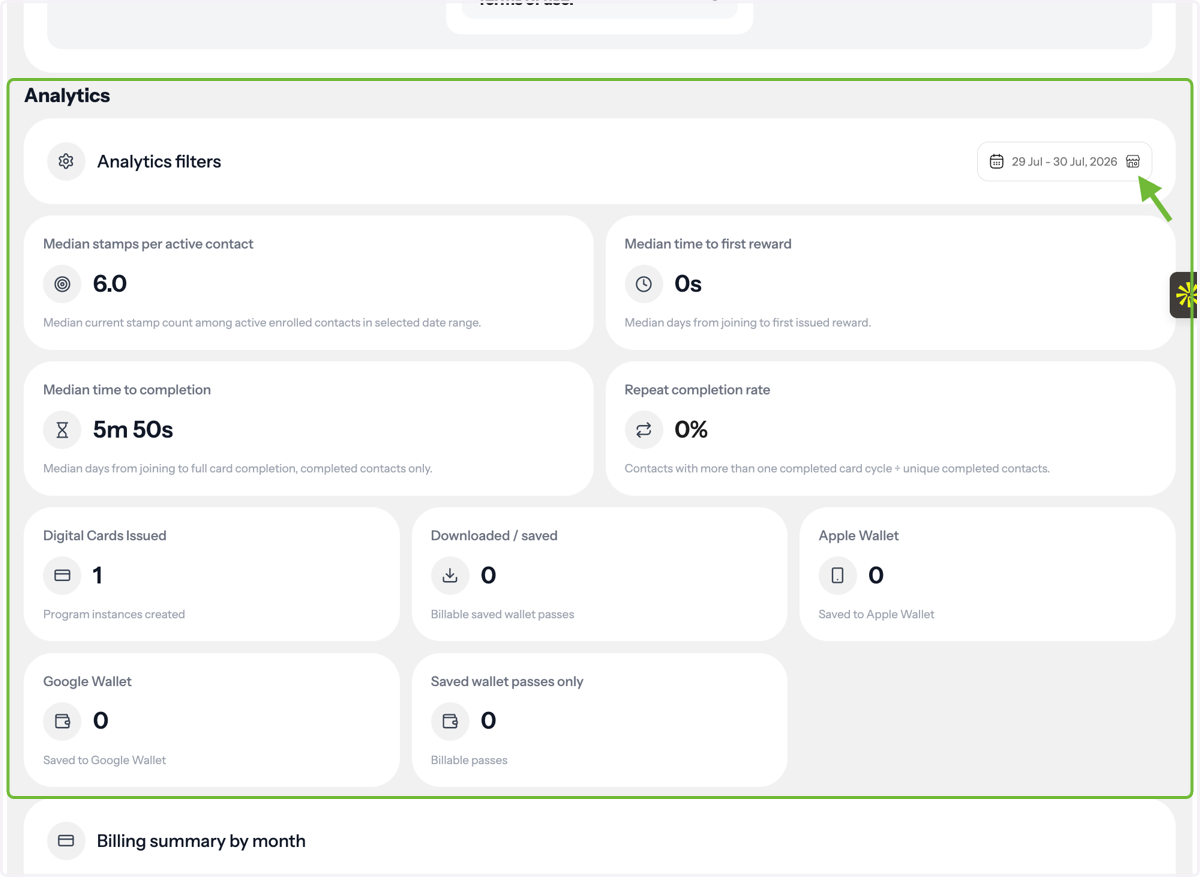Screen dimensions: 1200x877
Task: Click the Apple Wallet card title
Action: 859,536
